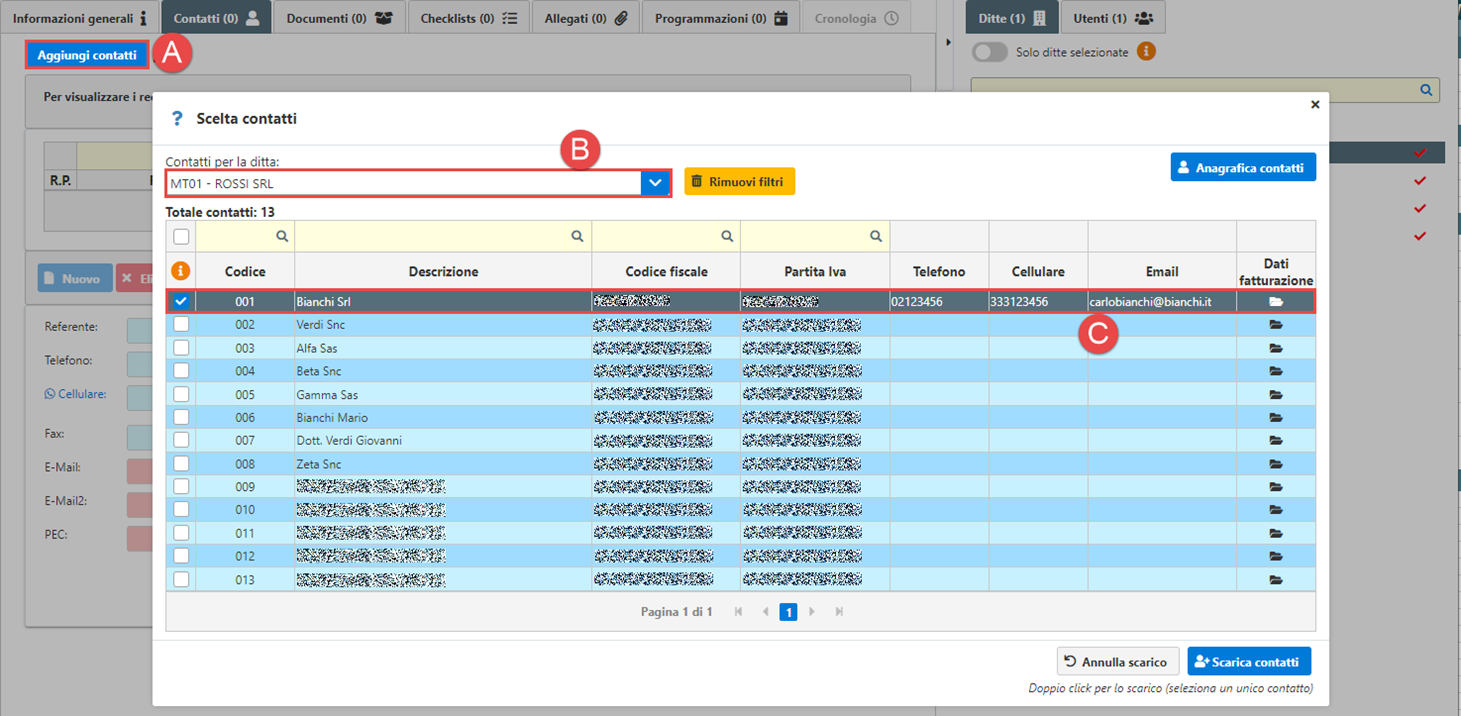
Task: Open billing data folder for Bianchi Mario
Action: click(x=1275, y=417)
